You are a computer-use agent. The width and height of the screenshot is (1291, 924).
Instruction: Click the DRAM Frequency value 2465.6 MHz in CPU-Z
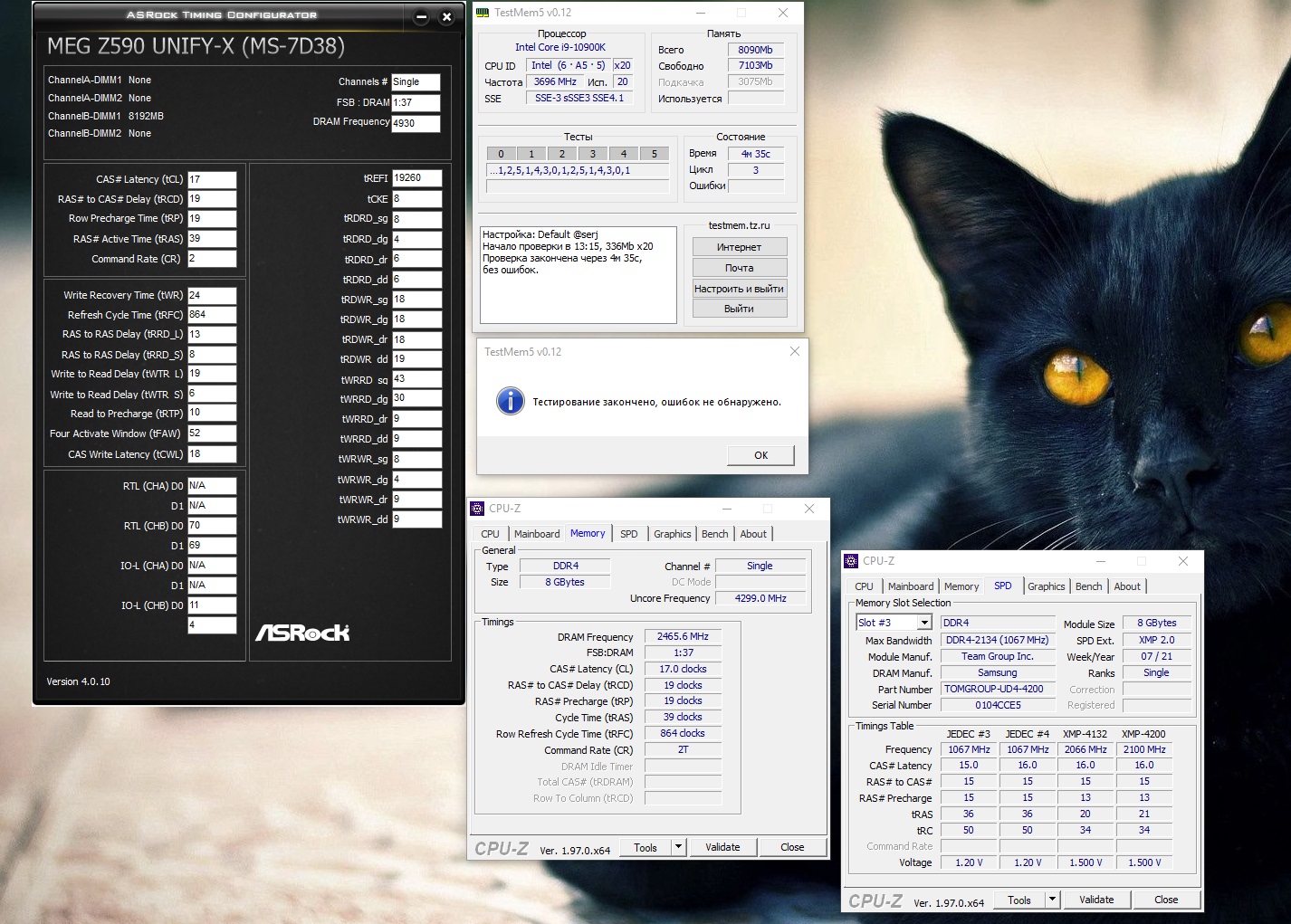684,637
